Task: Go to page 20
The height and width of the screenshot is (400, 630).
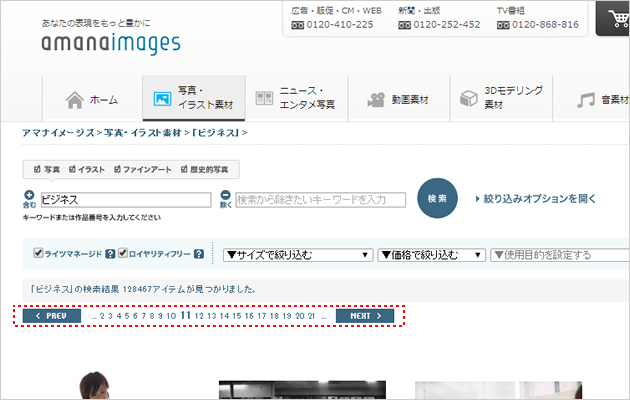Action: pos(300,316)
